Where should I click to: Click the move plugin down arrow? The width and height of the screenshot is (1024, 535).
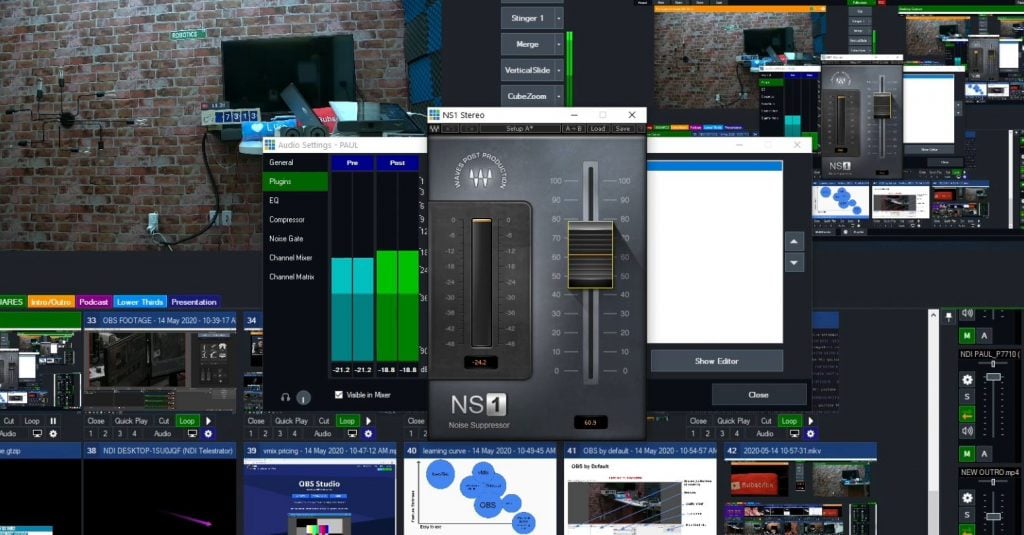794,263
